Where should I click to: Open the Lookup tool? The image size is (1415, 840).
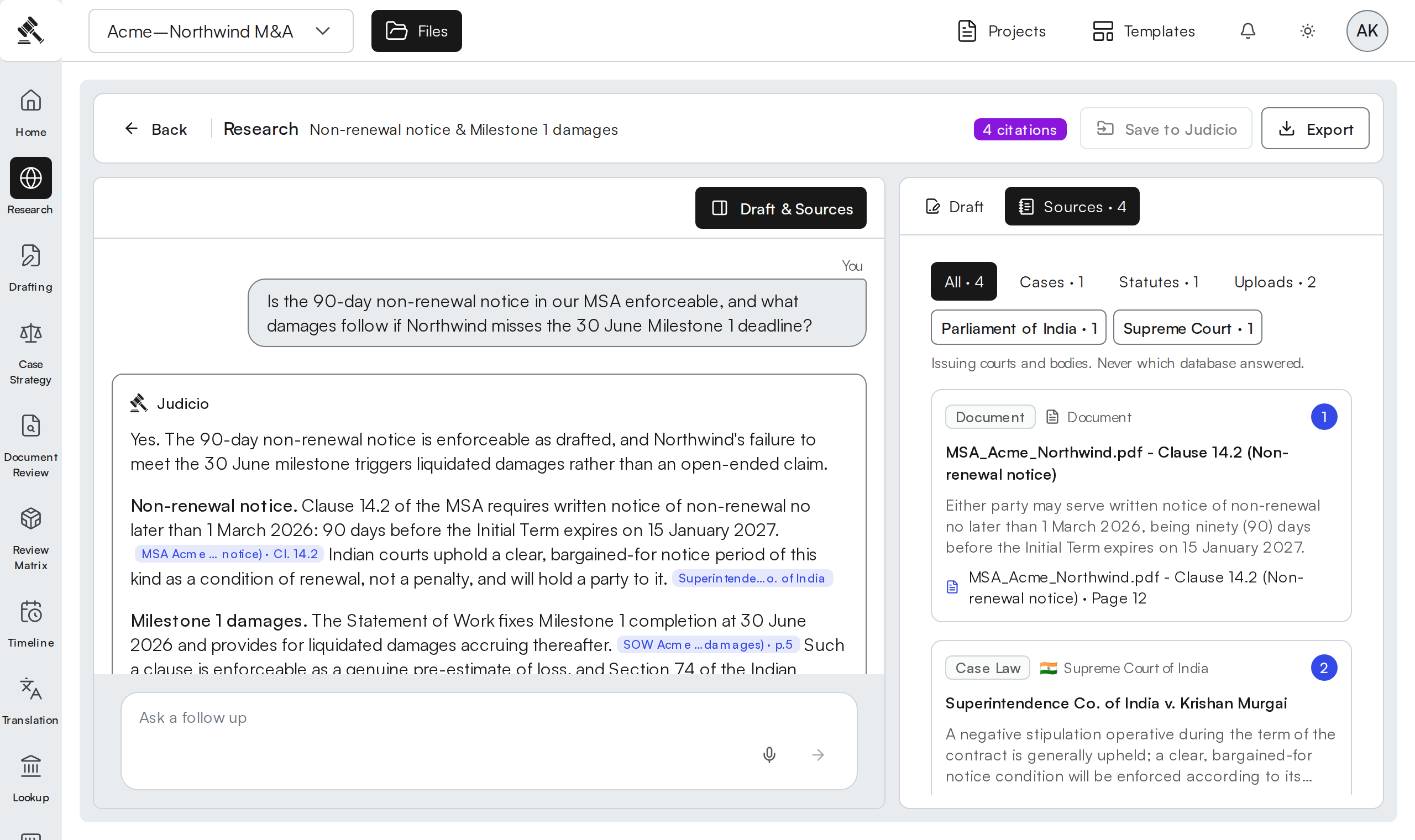point(30,779)
